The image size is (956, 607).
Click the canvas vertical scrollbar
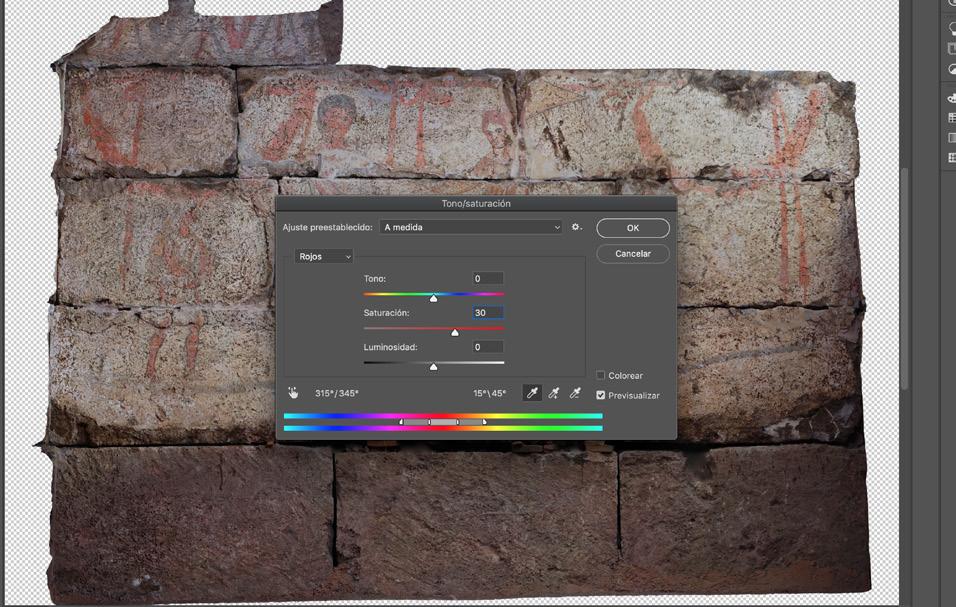point(905,277)
